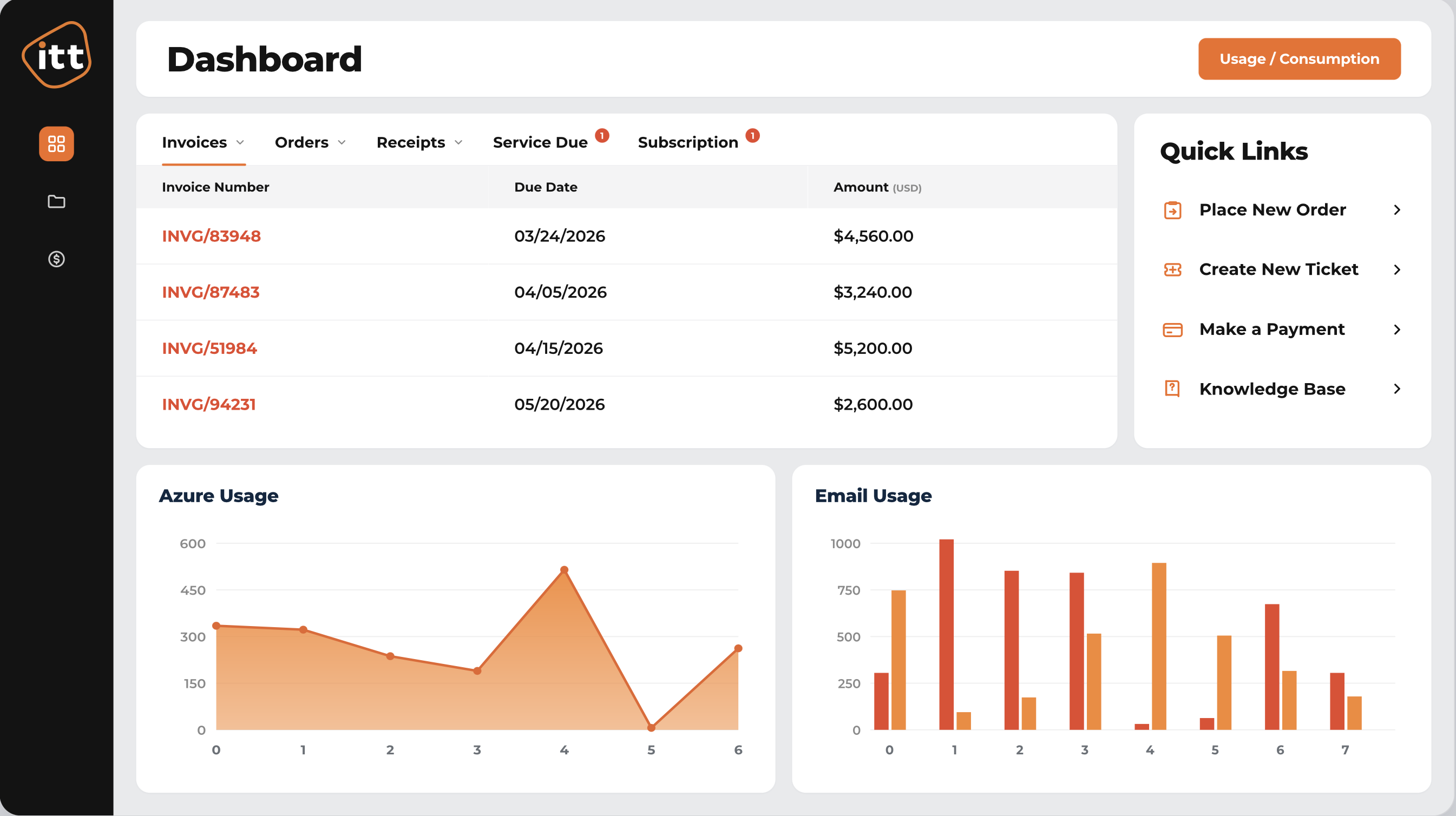Open chevron arrow beside Knowledge Base
1456x816 pixels.
point(1397,389)
